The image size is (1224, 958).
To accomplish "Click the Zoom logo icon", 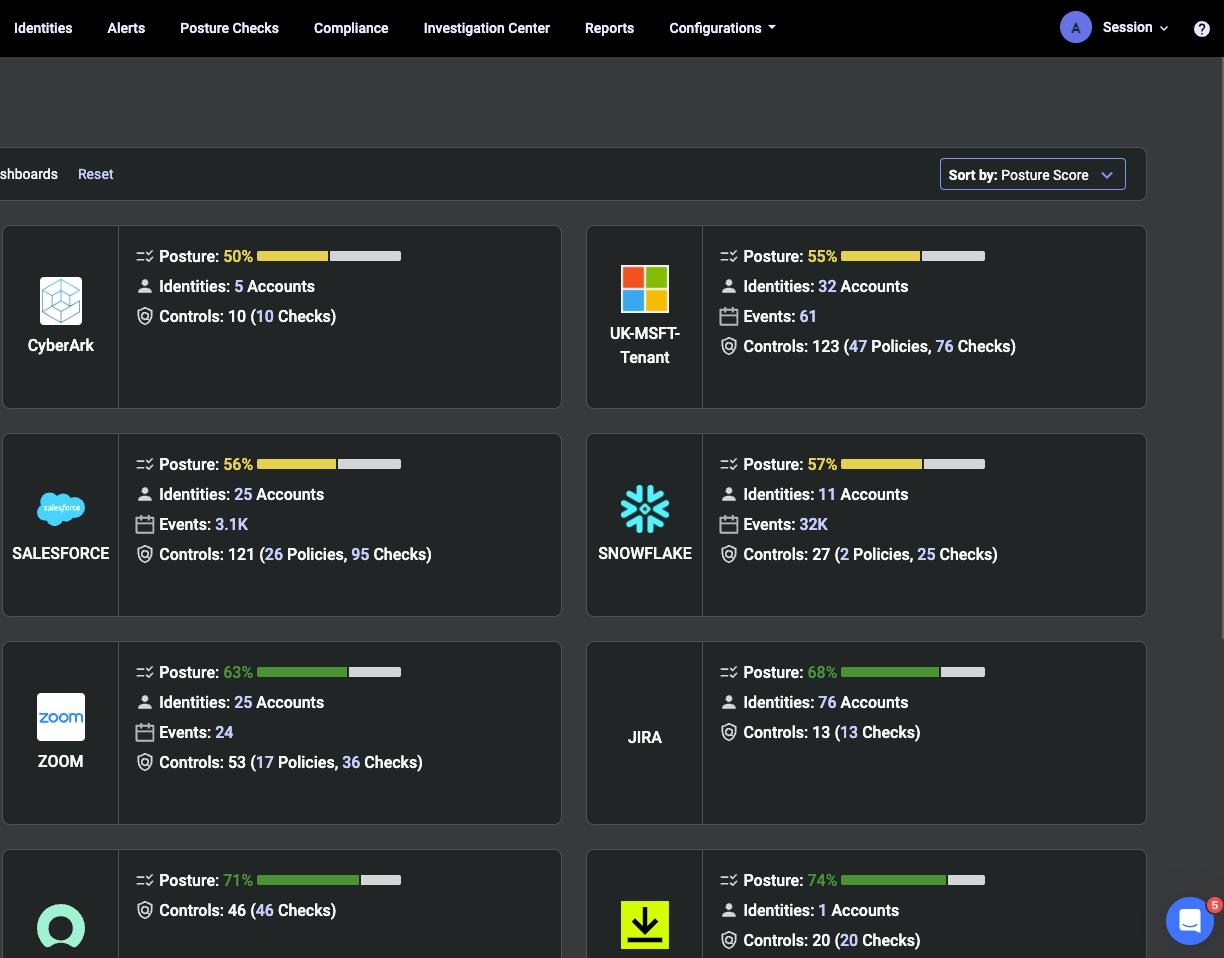I will (61, 717).
